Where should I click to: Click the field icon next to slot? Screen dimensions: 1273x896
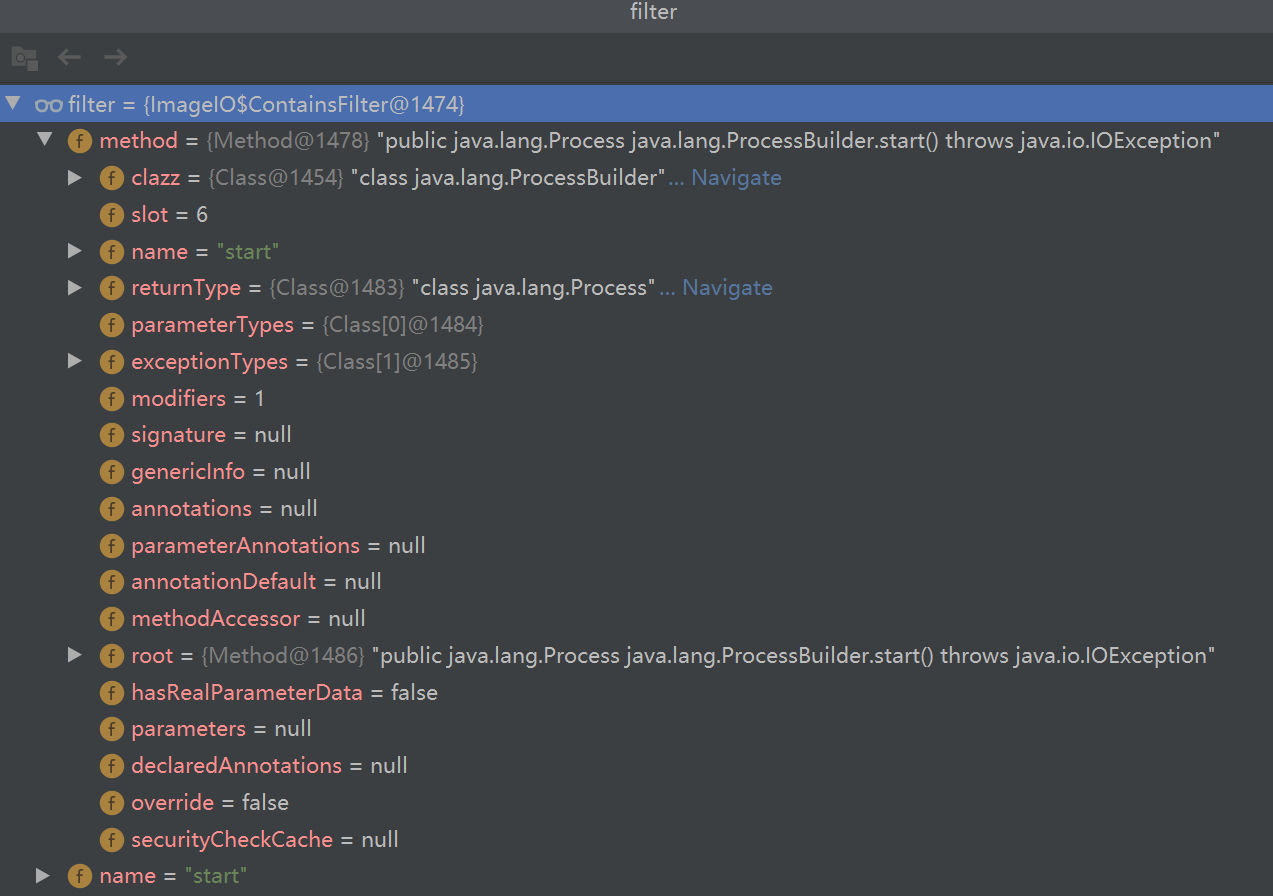[113, 215]
